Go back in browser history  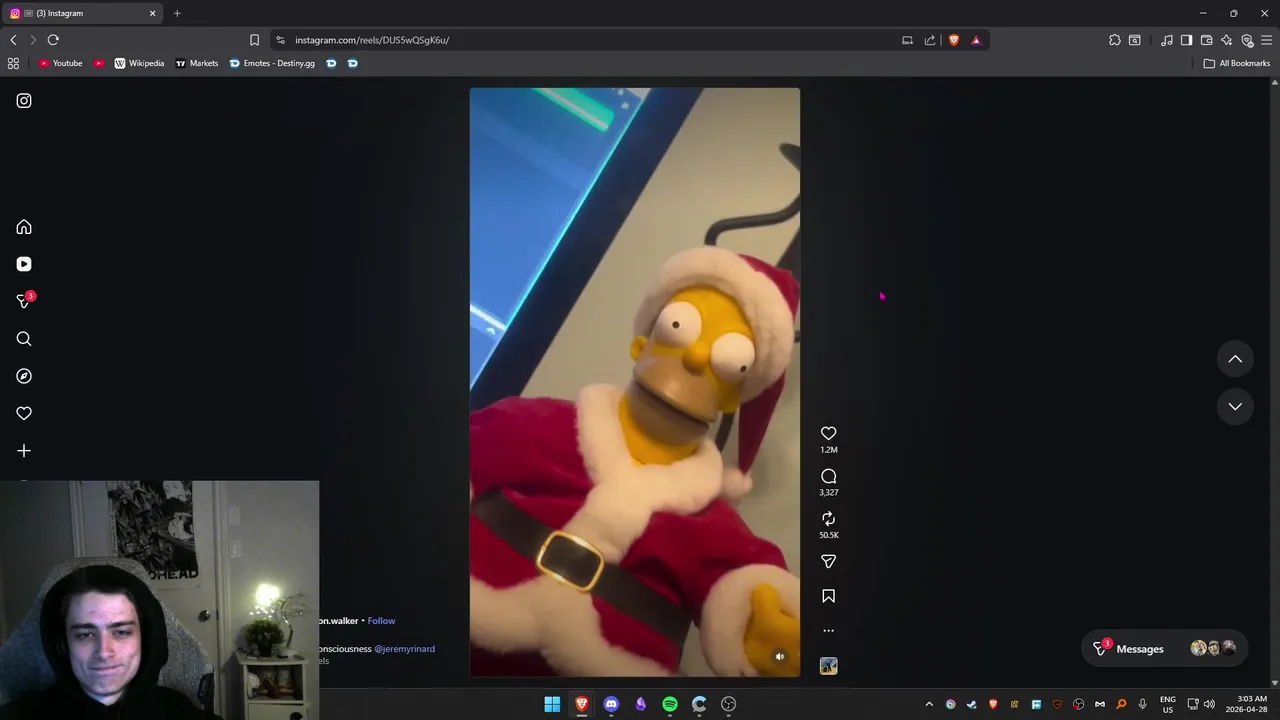[x=13, y=40]
